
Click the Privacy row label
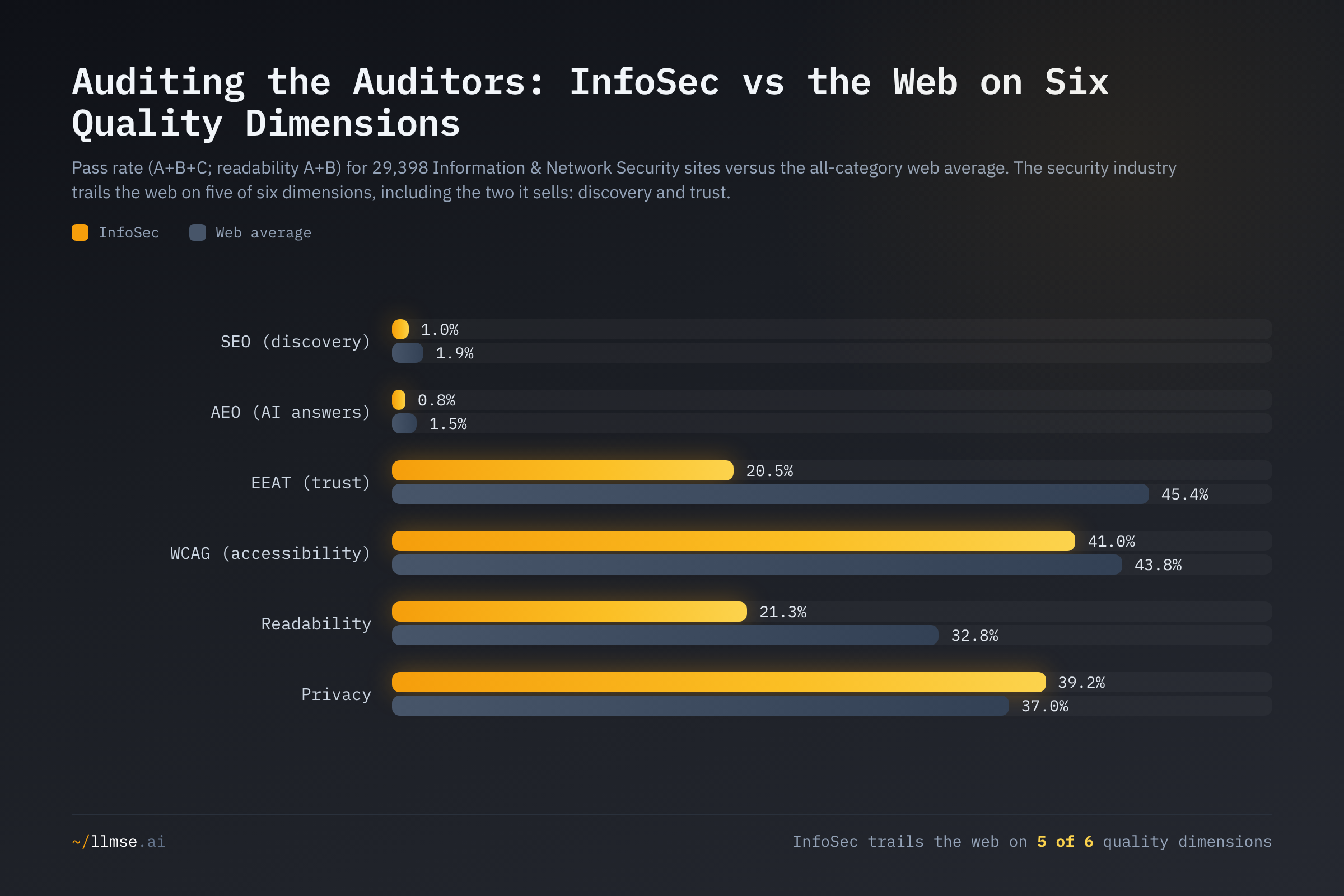coord(336,694)
